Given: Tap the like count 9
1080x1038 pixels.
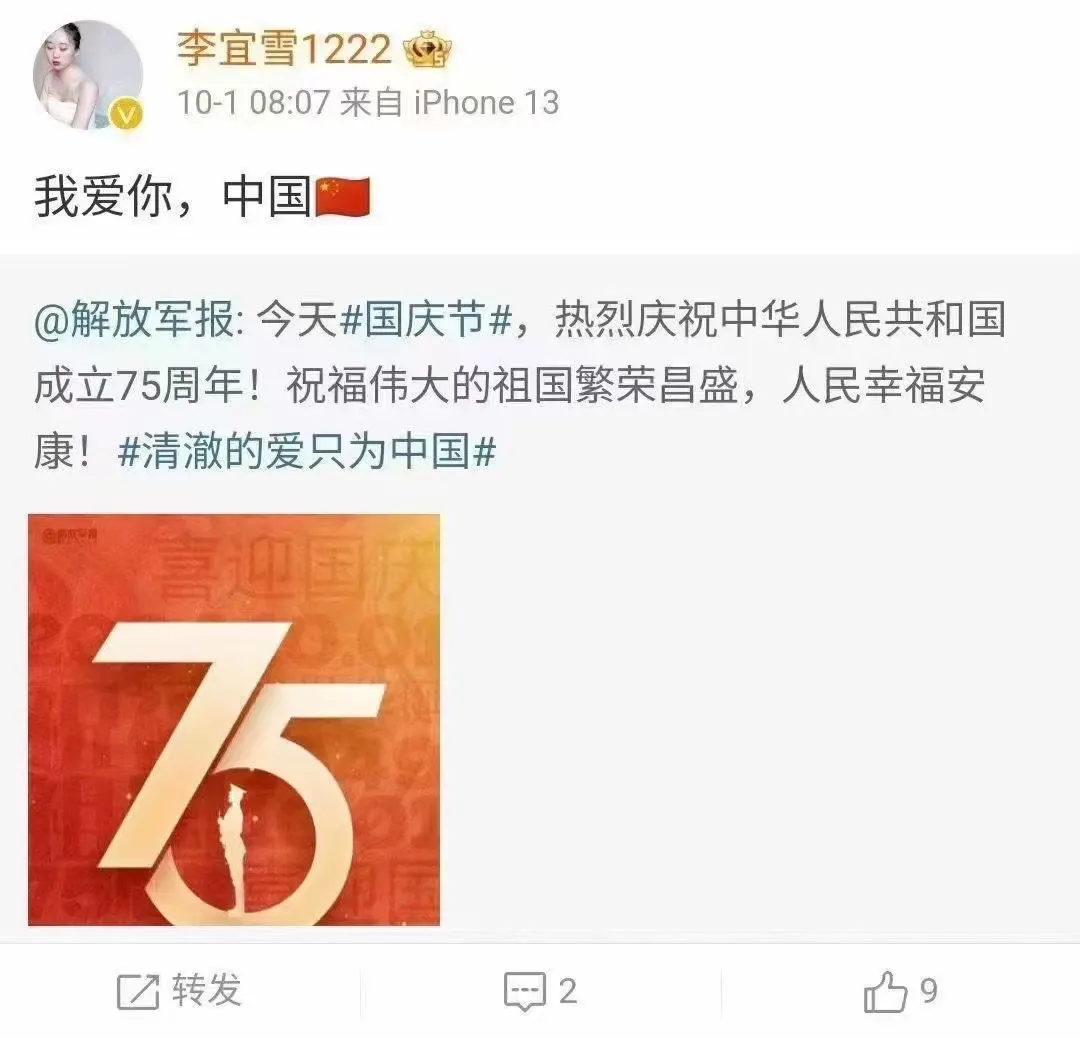Looking at the screenshot, I should coord(929,992).
